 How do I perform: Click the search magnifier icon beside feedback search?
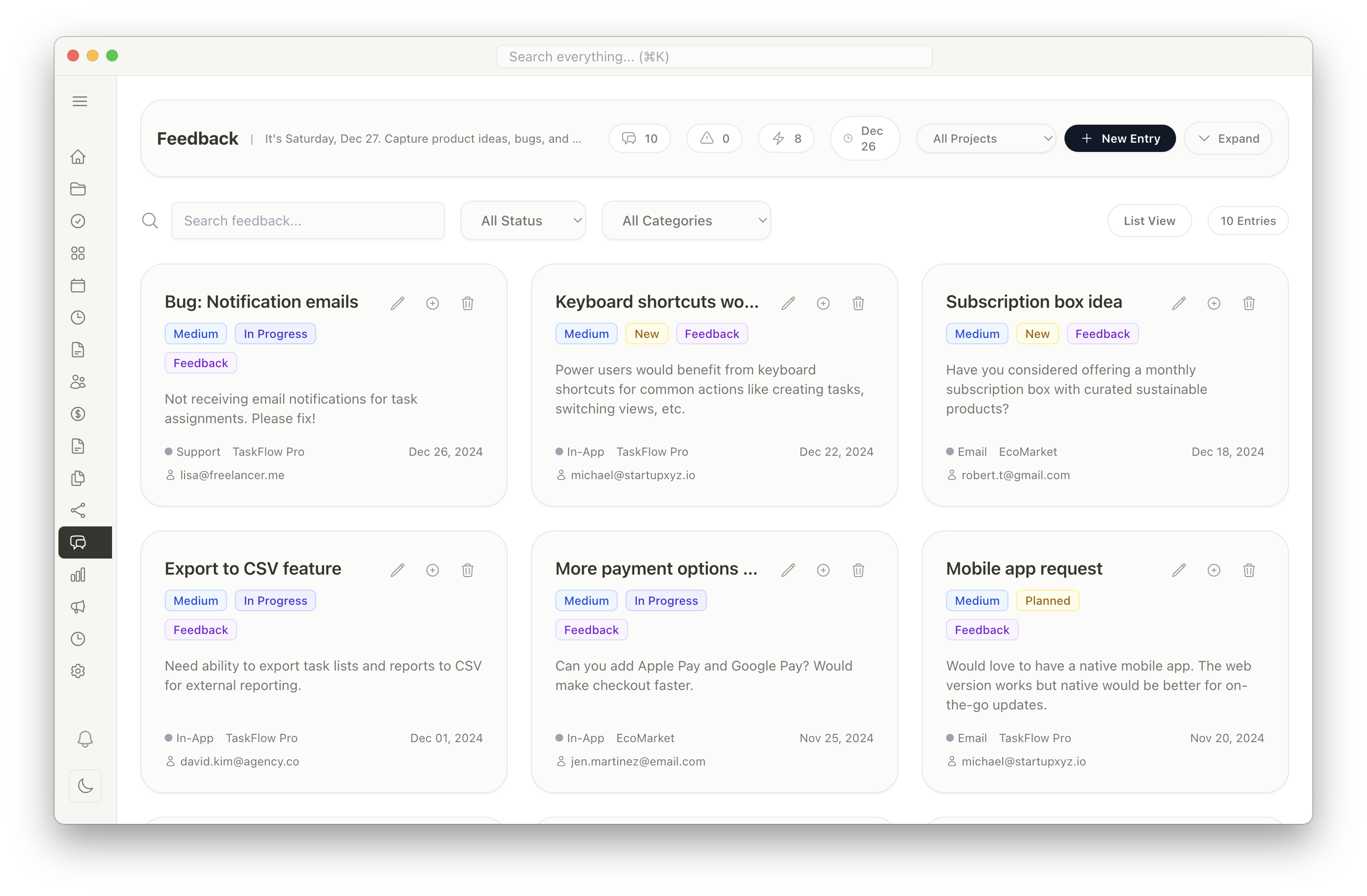(150, 221)
